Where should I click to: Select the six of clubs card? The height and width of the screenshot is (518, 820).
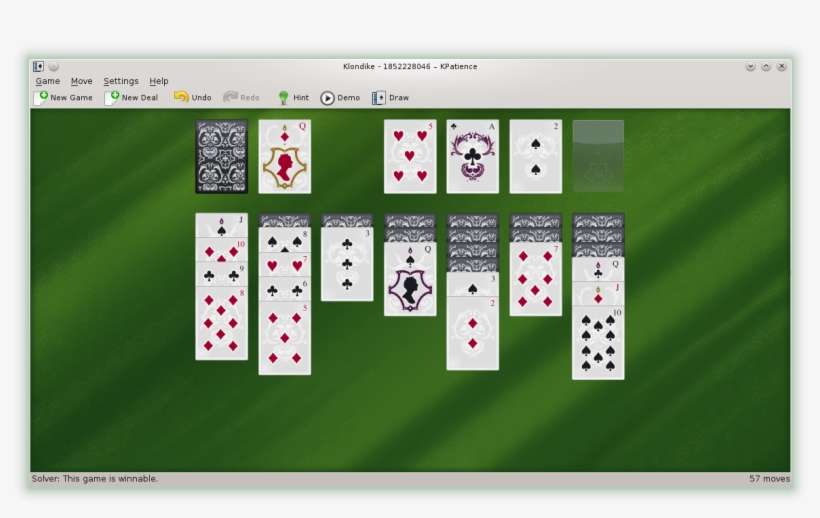(x=284, y=289)
